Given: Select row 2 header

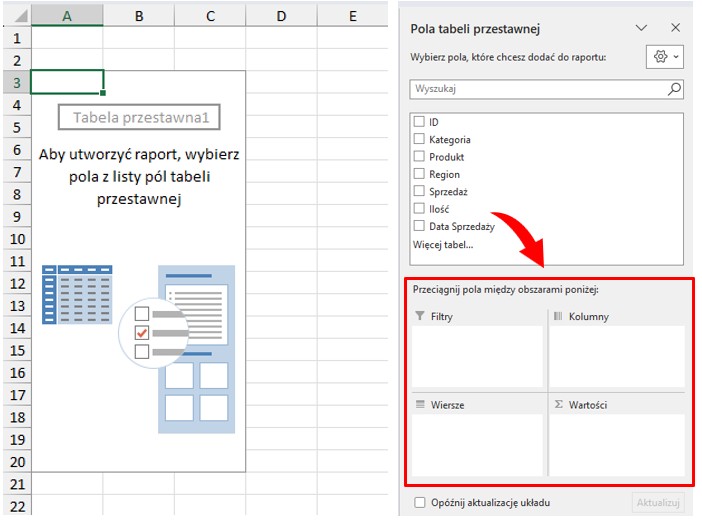Looking at the screenshot, I should click(x=17, y=60).
